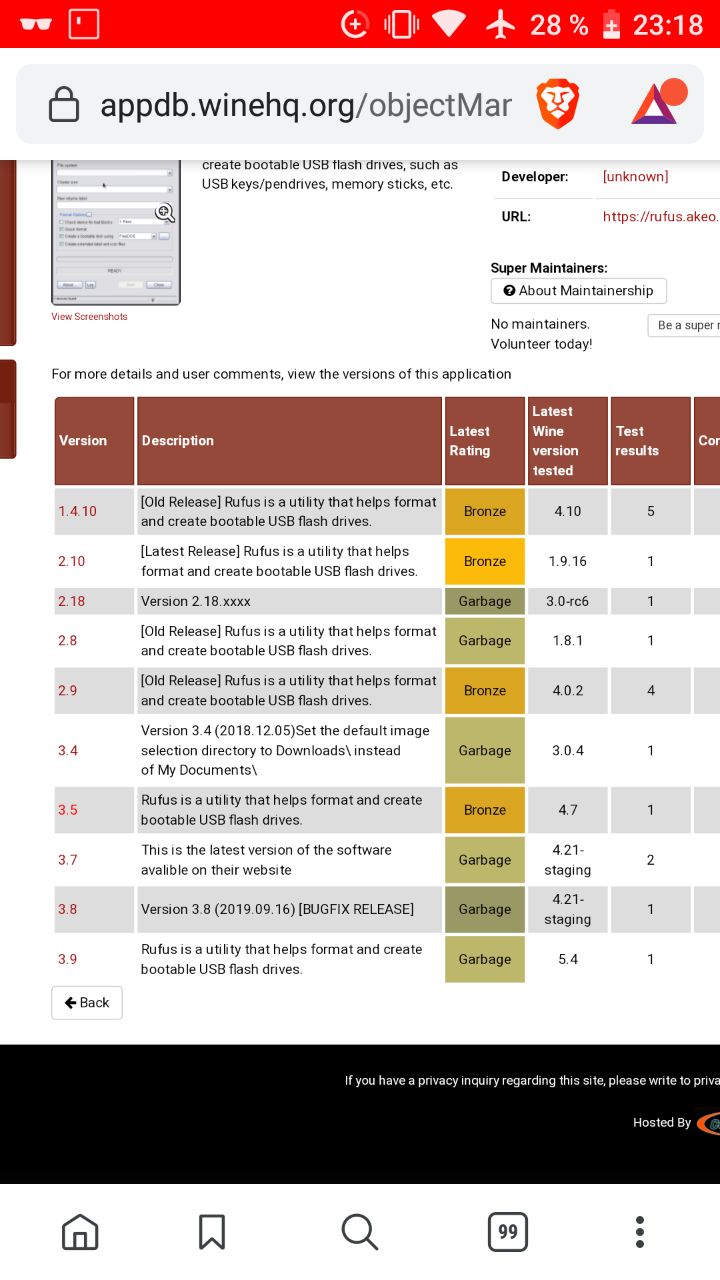The height and width of the screenshot is (1280, 720).
Task: Click the About Maintainership button
Action: [578, 291]
